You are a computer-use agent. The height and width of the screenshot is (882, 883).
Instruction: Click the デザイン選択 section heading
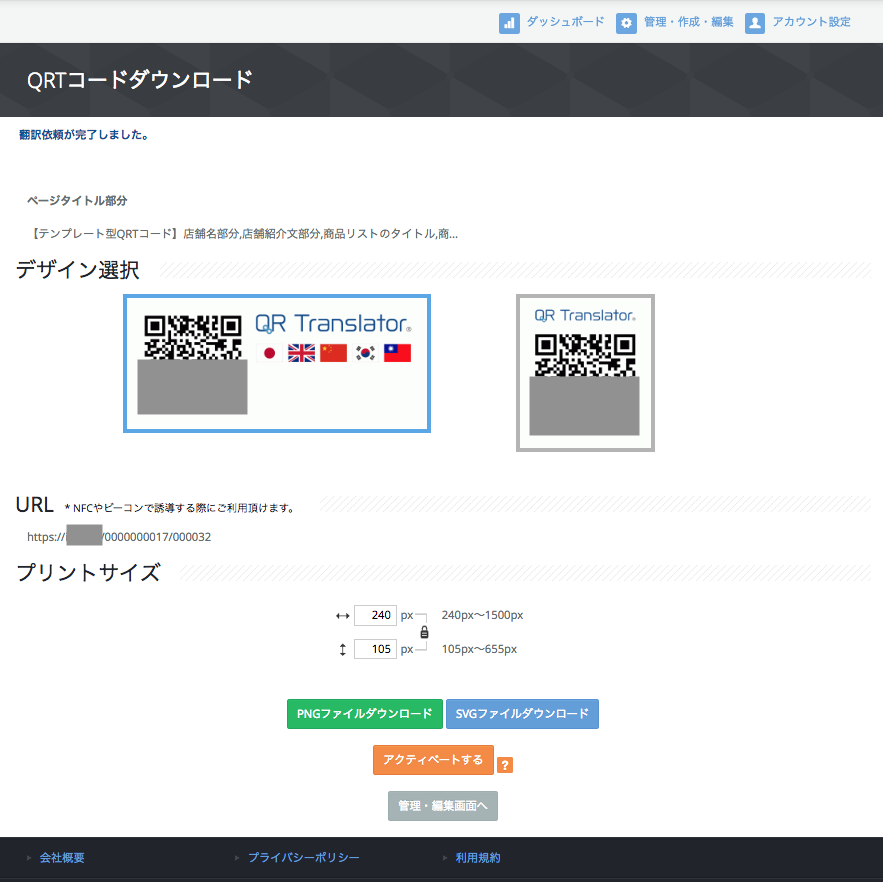(x=77, y=270)
